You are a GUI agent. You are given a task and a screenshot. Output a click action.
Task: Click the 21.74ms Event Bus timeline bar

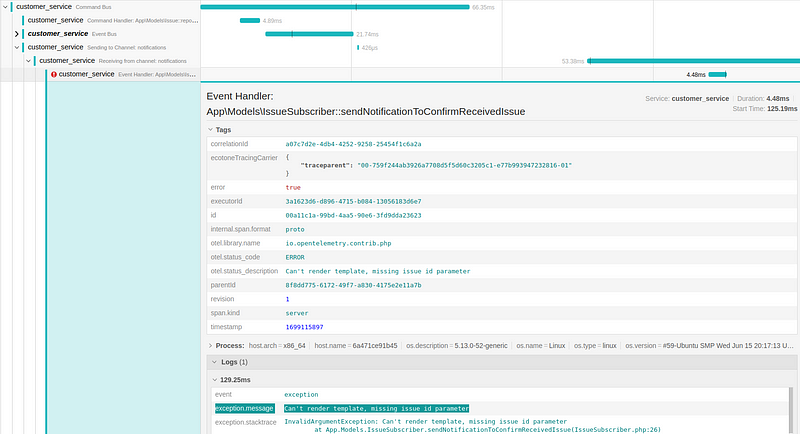pyautogui.click(x=309, y=34)
